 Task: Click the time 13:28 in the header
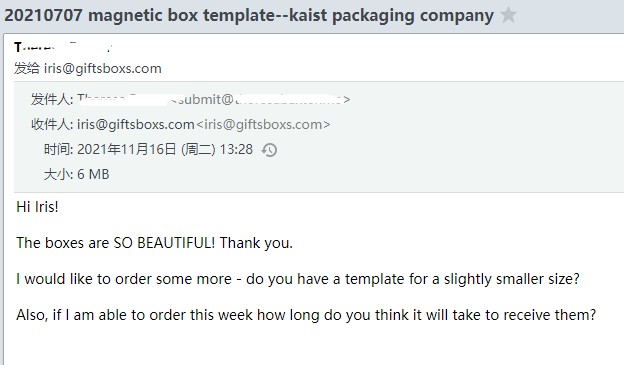[236, 150]
